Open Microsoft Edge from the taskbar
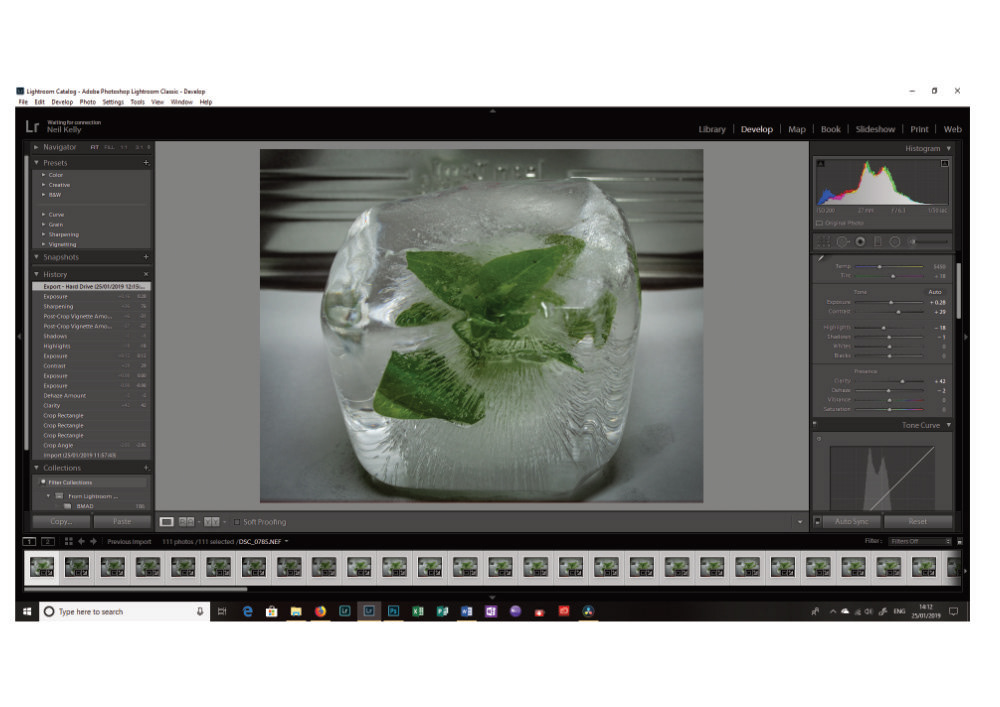Viewport: 1000px width, 707px height. point(247,611)
